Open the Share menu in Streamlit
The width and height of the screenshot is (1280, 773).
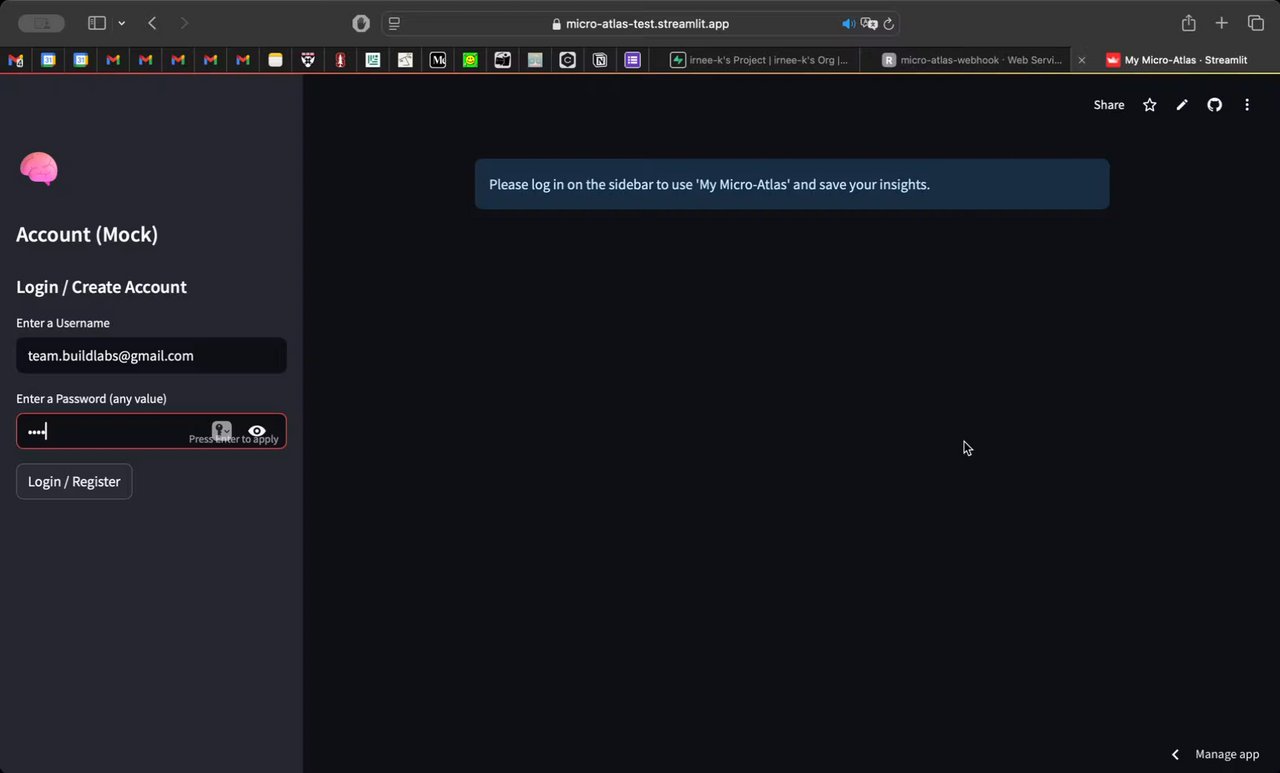coord(1109,105)
